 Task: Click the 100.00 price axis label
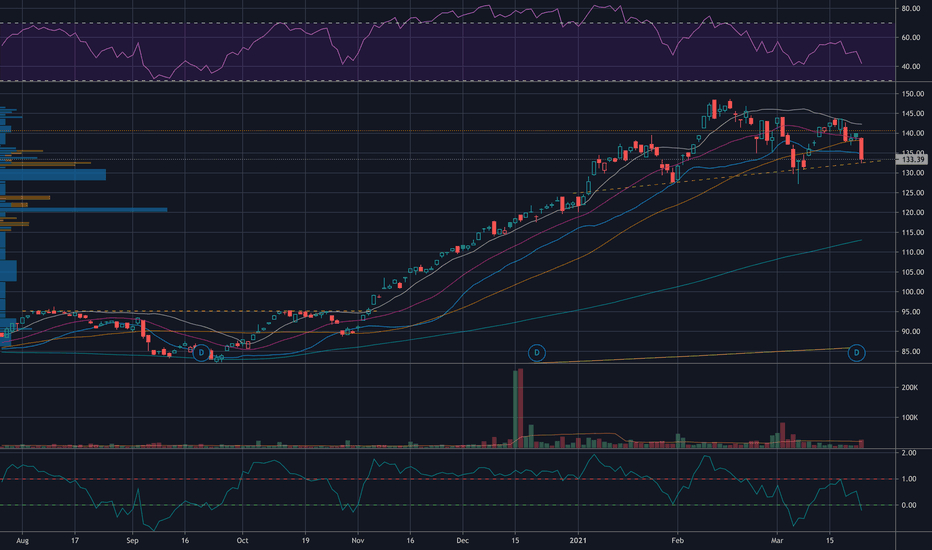pos(912,292)
